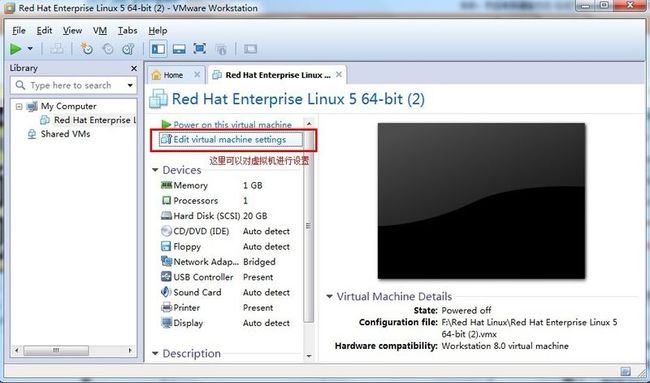
Task: Collapse the Description section
Action: tap(155, 354)
